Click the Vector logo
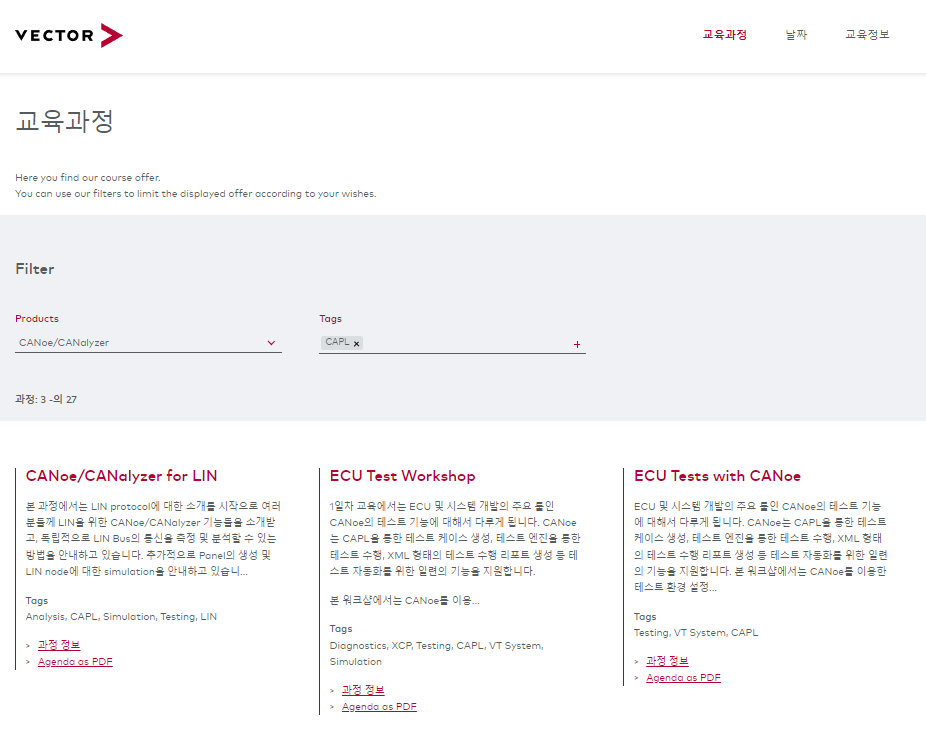 (69, 35)
